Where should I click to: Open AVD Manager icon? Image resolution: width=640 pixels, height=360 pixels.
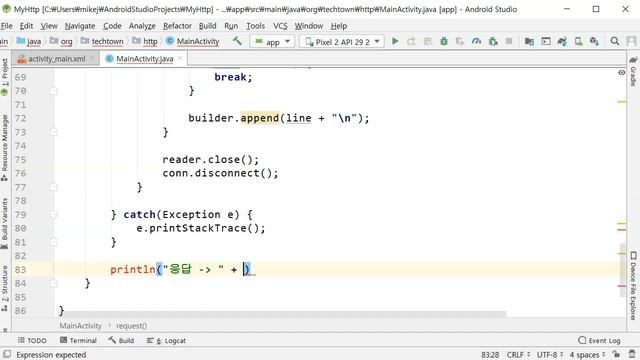click(x=578, y=41)
